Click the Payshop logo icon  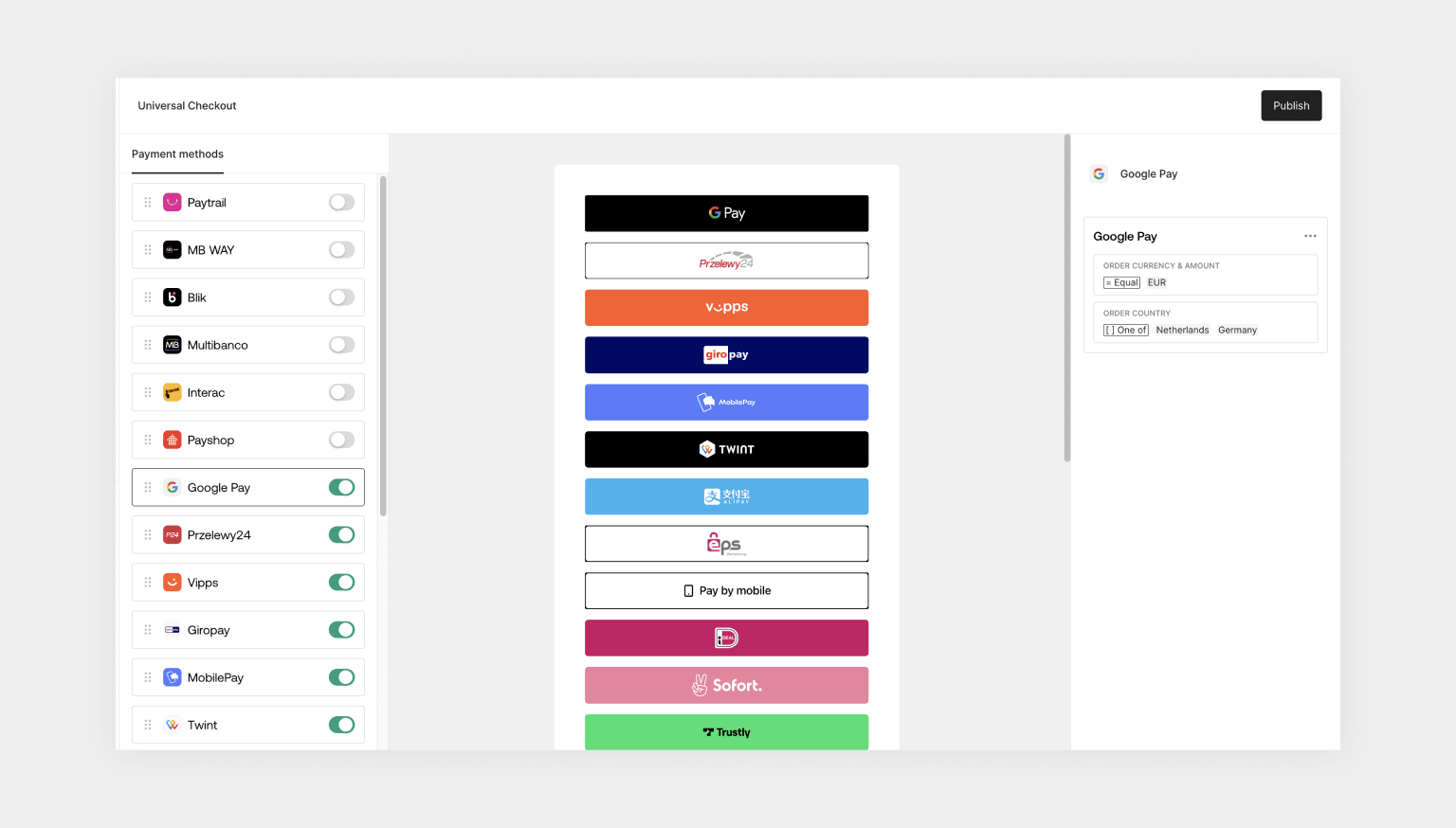tap(172, 440)
